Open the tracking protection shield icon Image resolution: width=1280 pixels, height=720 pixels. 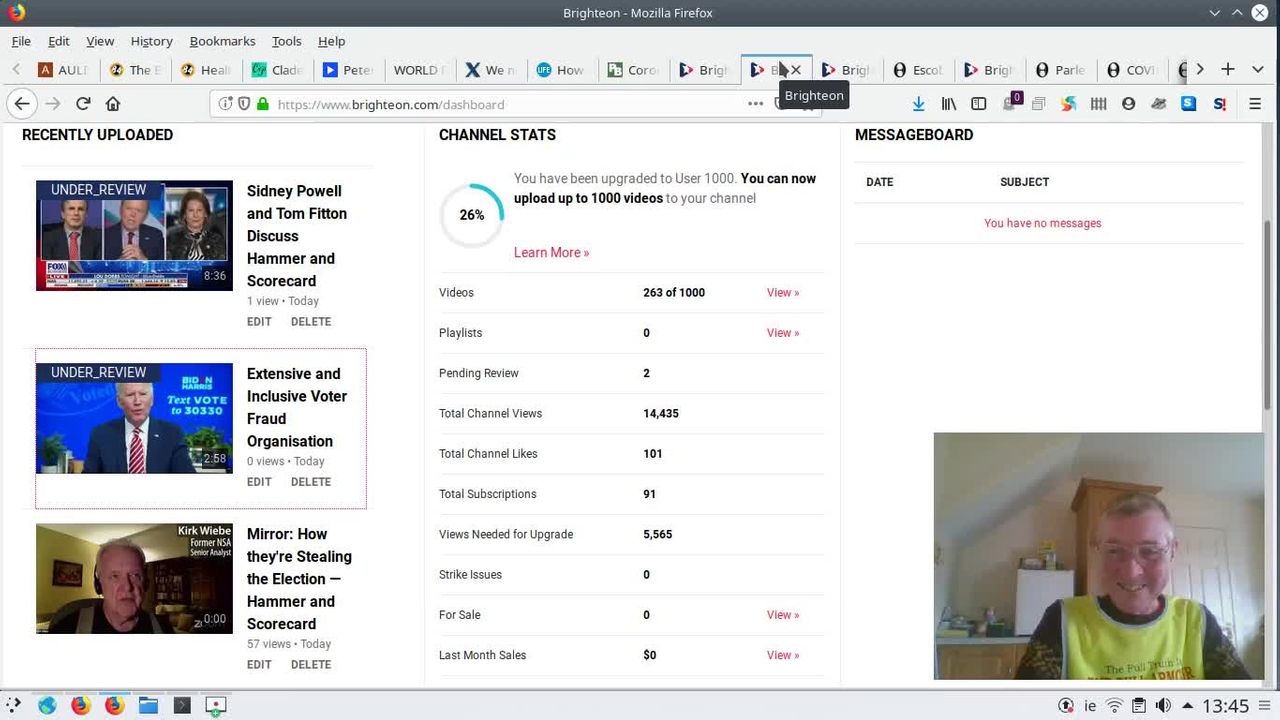[x=243, y=104]
